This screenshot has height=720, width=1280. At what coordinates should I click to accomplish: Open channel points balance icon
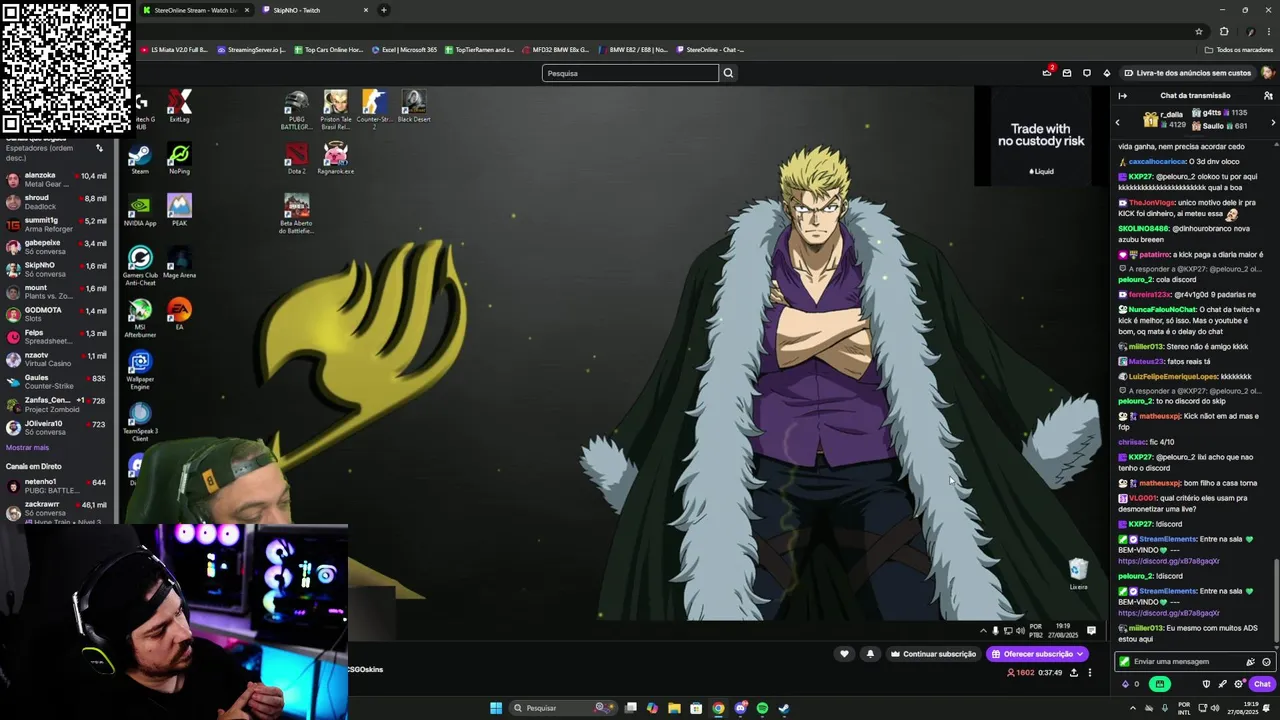pyautogui.click(x=1130, y=684)
